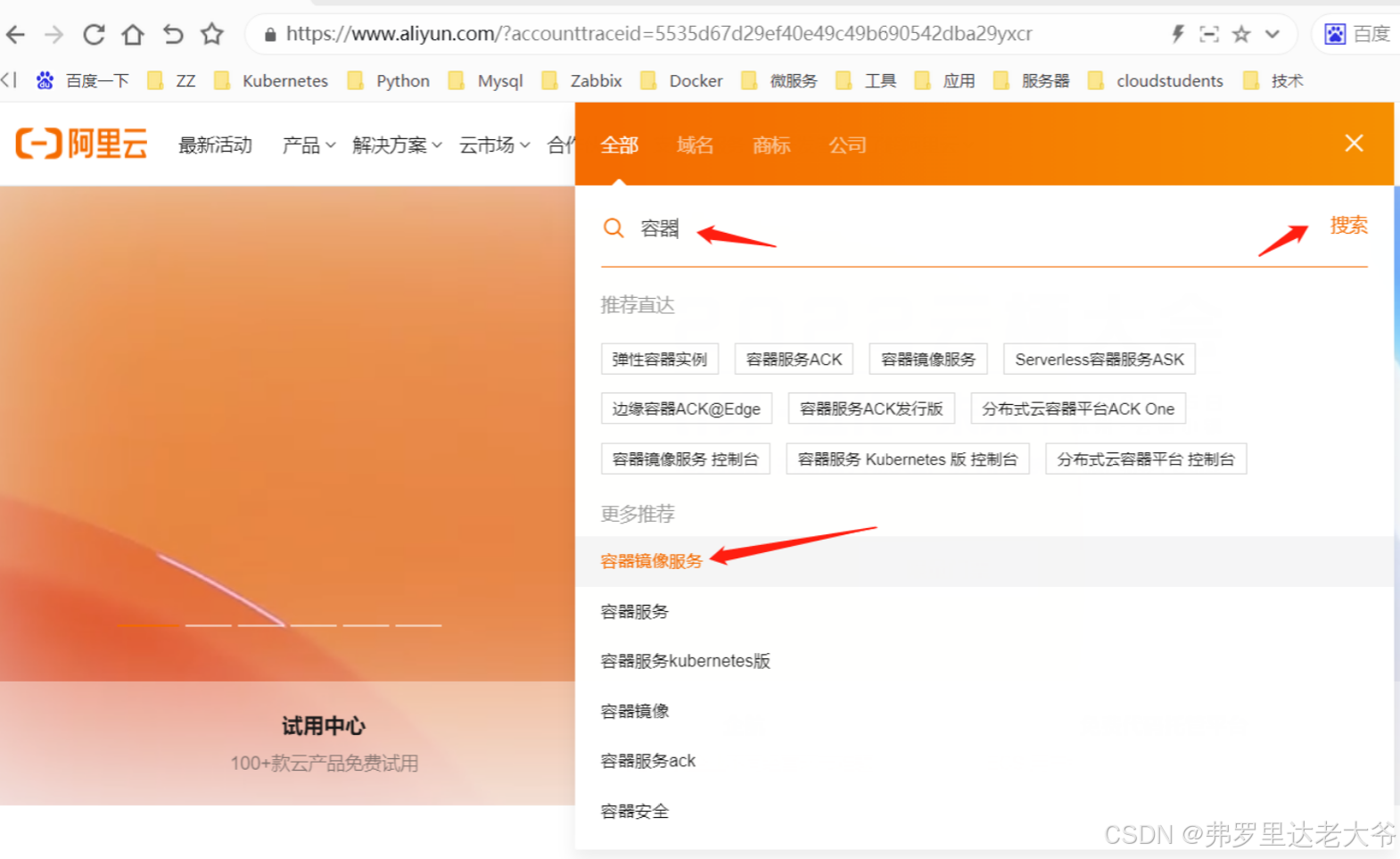
Task: Click the undo/restore closed tab icon
Action: coord(173,35)
